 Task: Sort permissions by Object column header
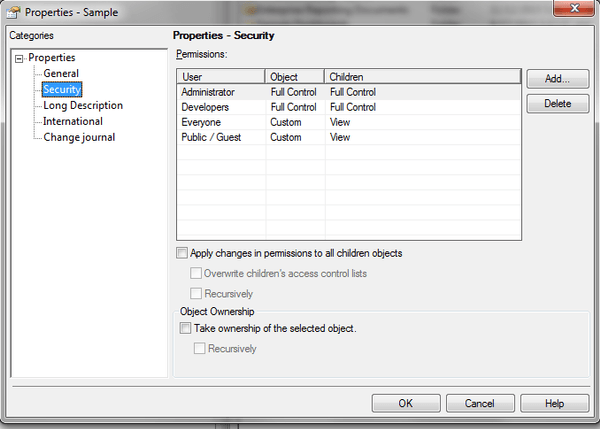[295, 77]
